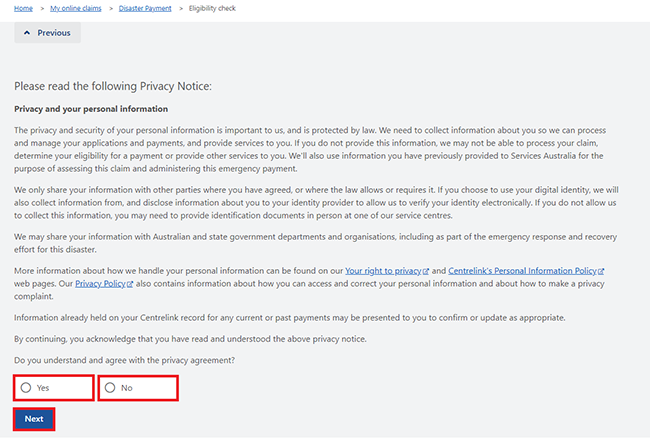Click the Privacy Notice heading
Image resolution: width=650 pixels, height=444 pixels.
(x=113, y=86)
